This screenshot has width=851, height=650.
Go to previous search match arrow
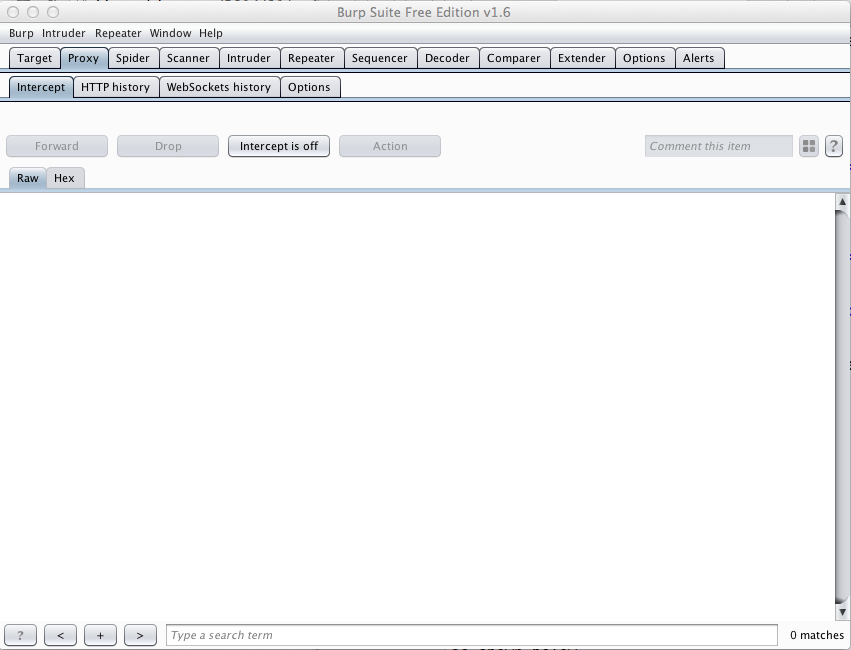pos(60,635)
